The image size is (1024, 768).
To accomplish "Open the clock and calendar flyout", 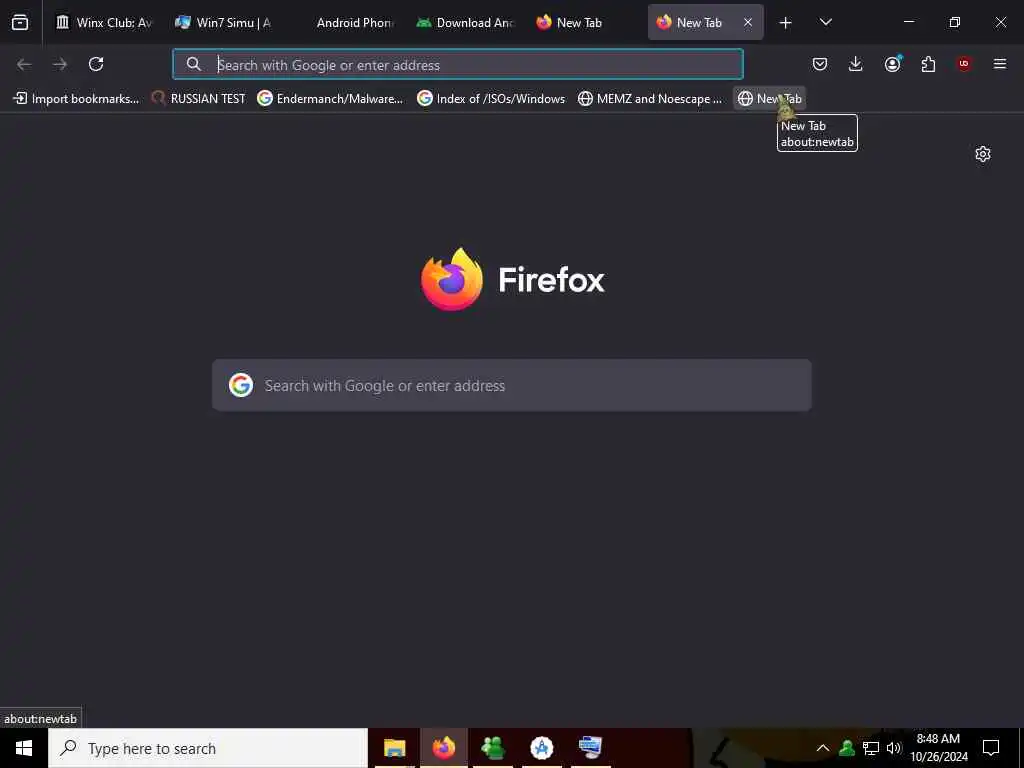I will pyautogui.click(x=938, y=748).
